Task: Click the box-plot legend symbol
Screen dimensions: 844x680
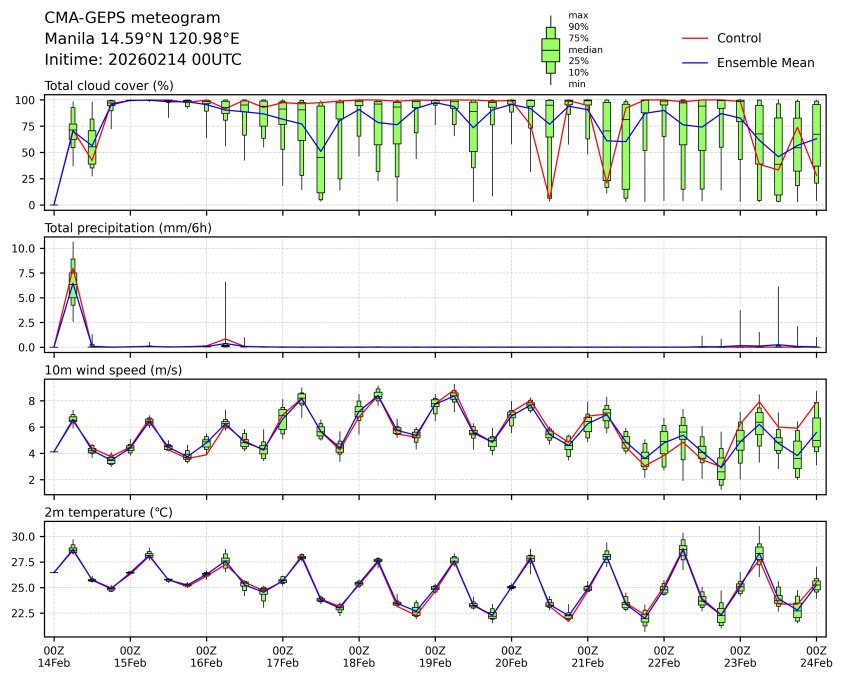Action: [x=550, y=49]
